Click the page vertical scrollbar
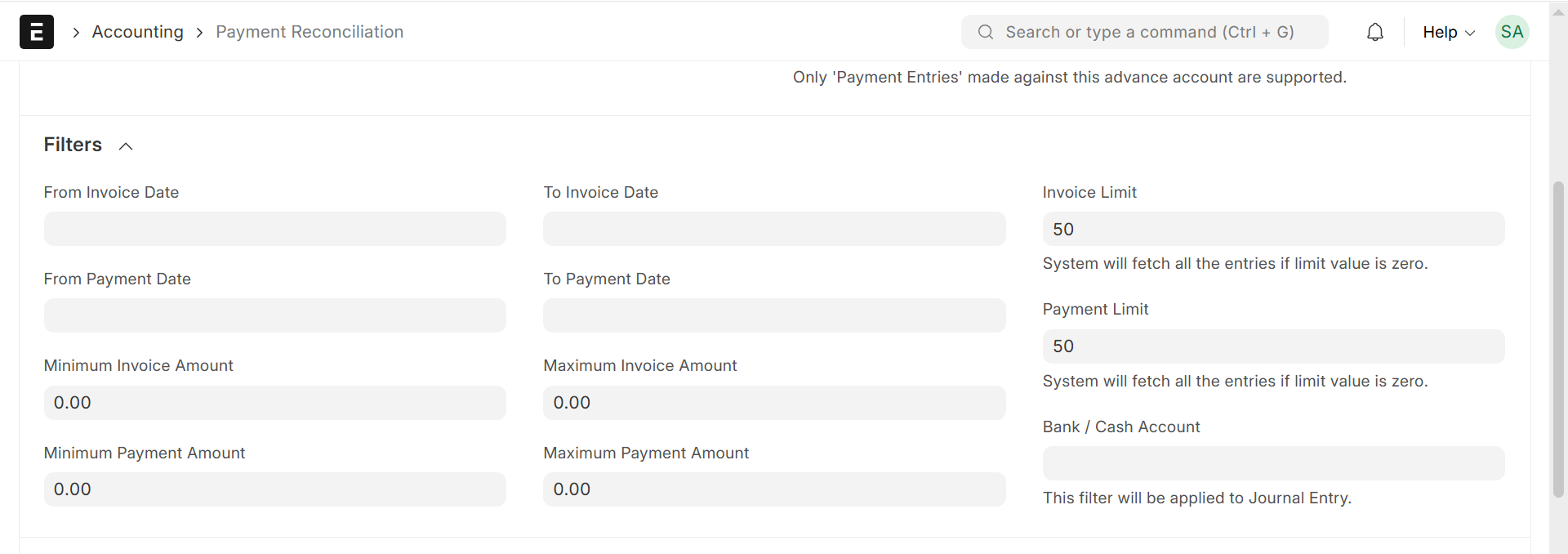1568x554 pixels. tap(1558, 338)
